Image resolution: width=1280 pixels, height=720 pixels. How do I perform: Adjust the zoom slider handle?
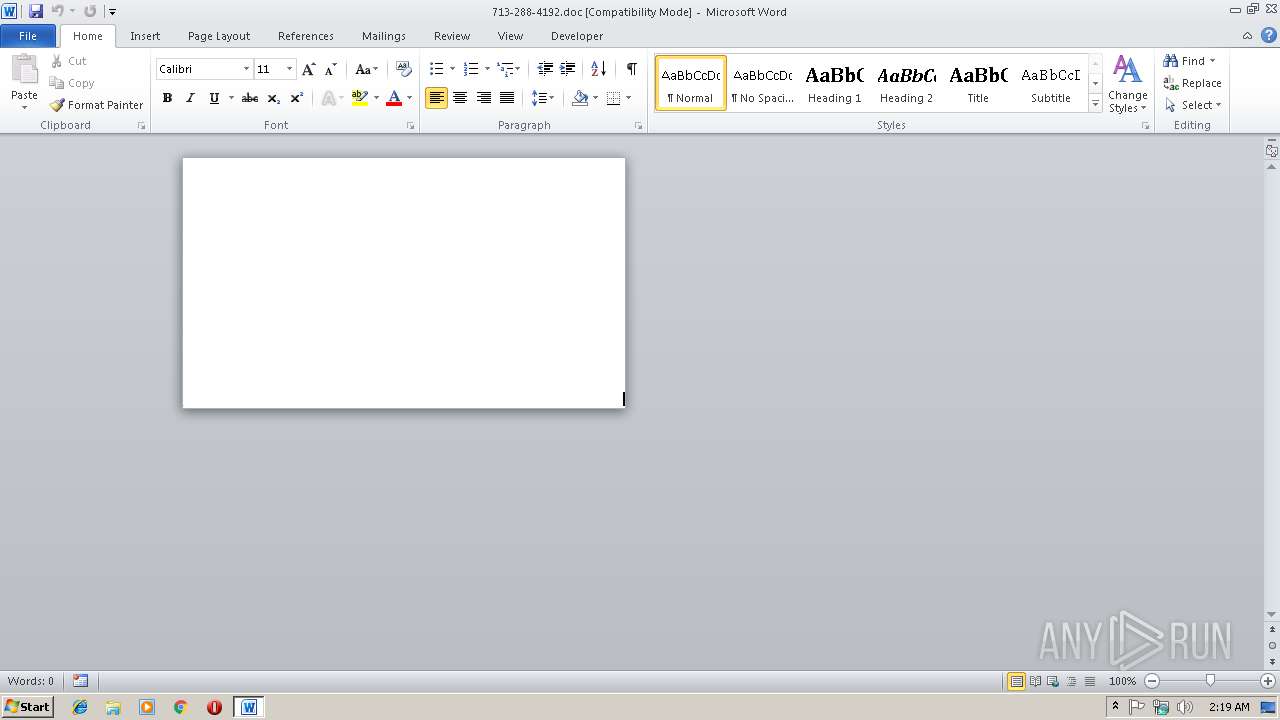[x=1210, y=681]
